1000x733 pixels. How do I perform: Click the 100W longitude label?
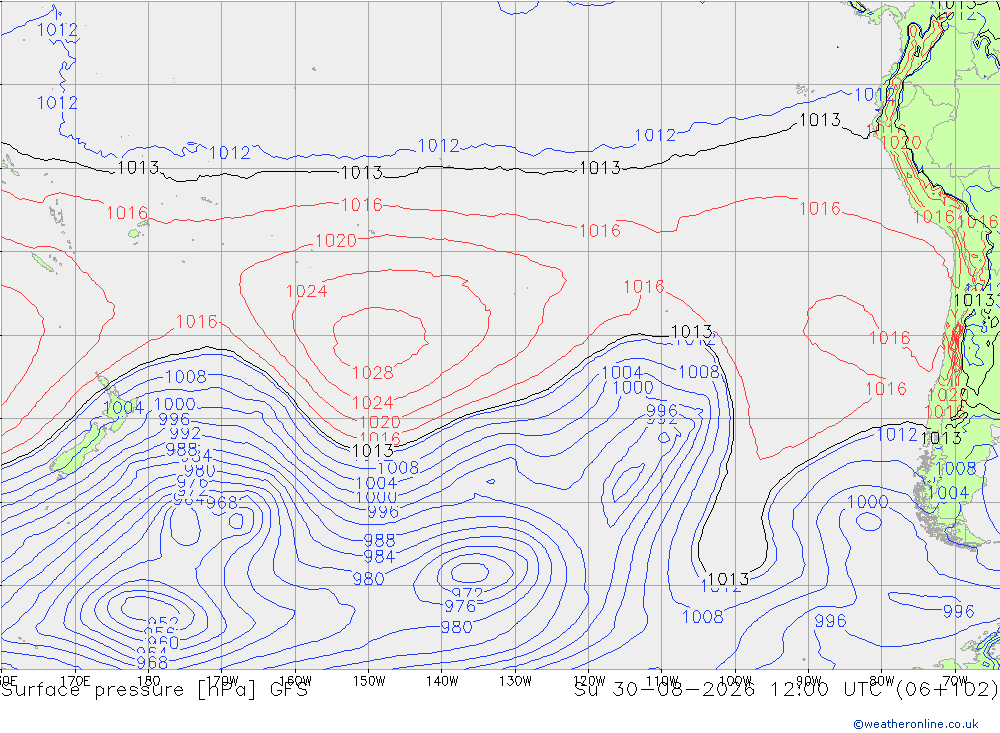coord(735,681)
